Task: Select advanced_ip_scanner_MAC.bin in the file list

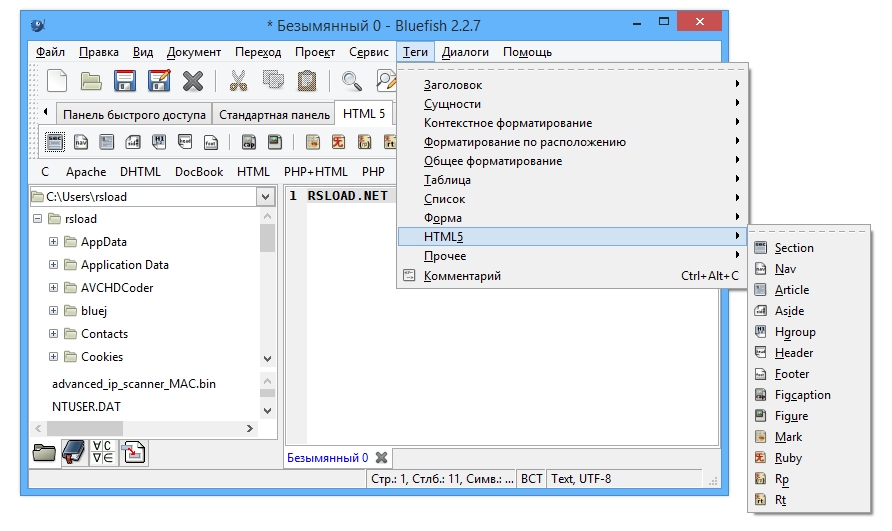Action: pos(134,384)
